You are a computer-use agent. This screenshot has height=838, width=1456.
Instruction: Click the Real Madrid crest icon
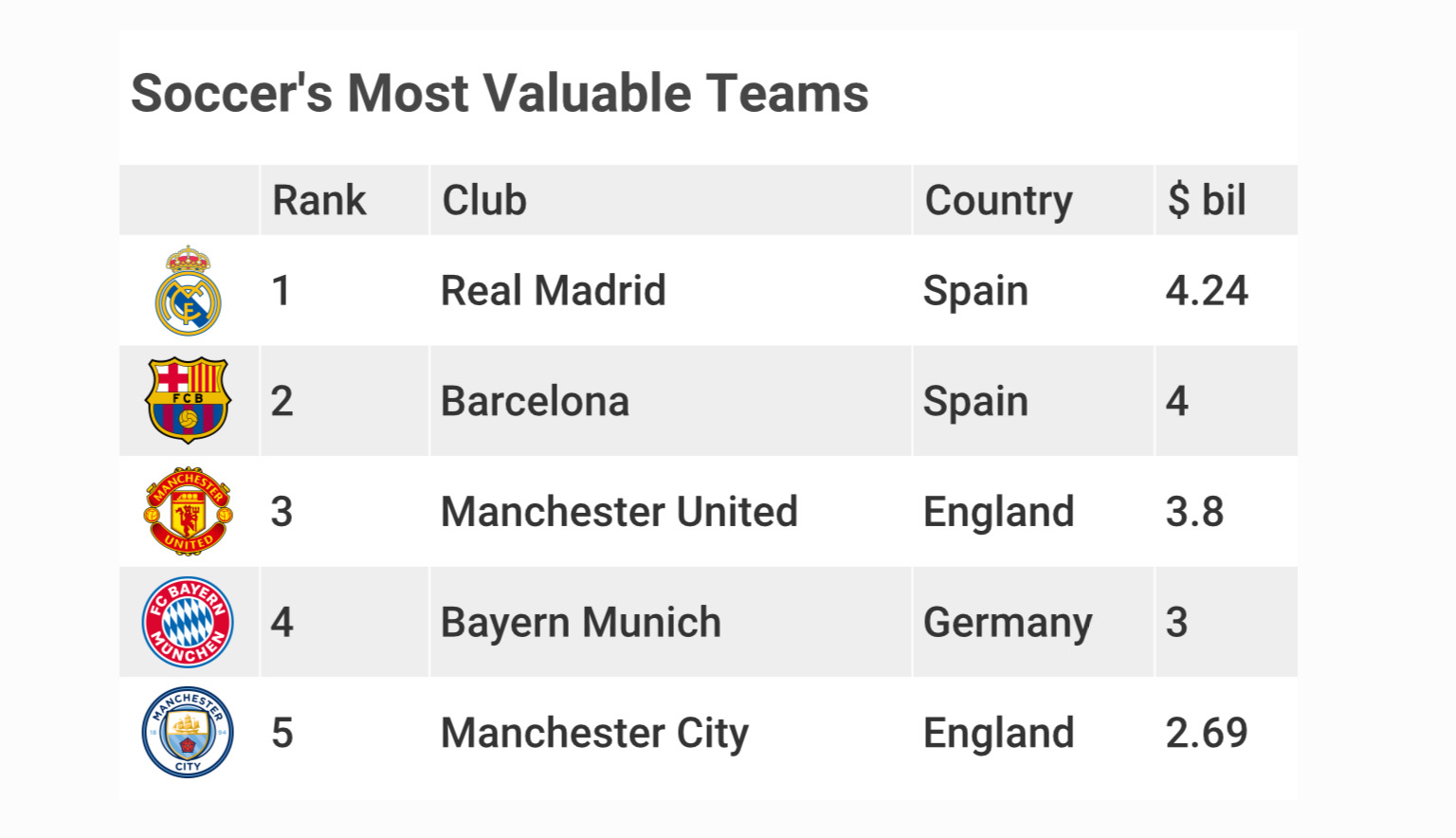pyautogui.click(x=188, y=291)
